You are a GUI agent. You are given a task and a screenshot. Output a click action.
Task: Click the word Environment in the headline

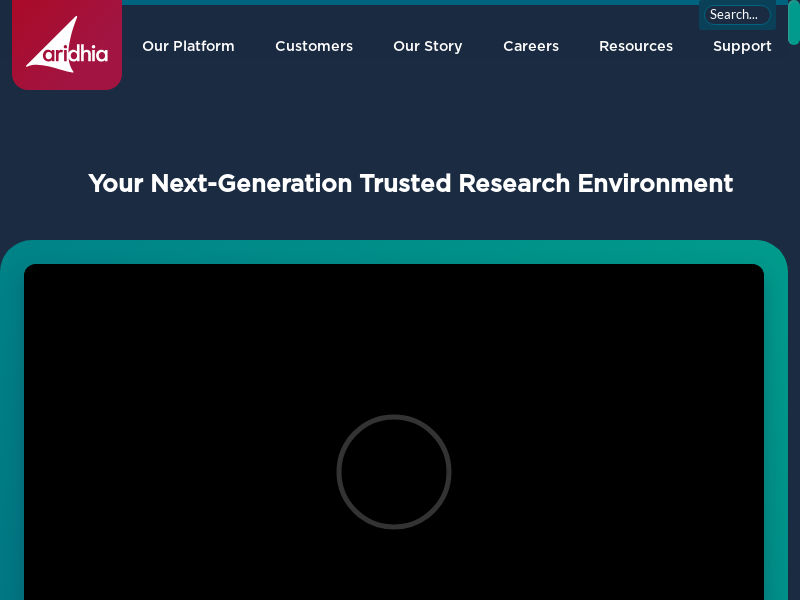(x=655, y=184)
